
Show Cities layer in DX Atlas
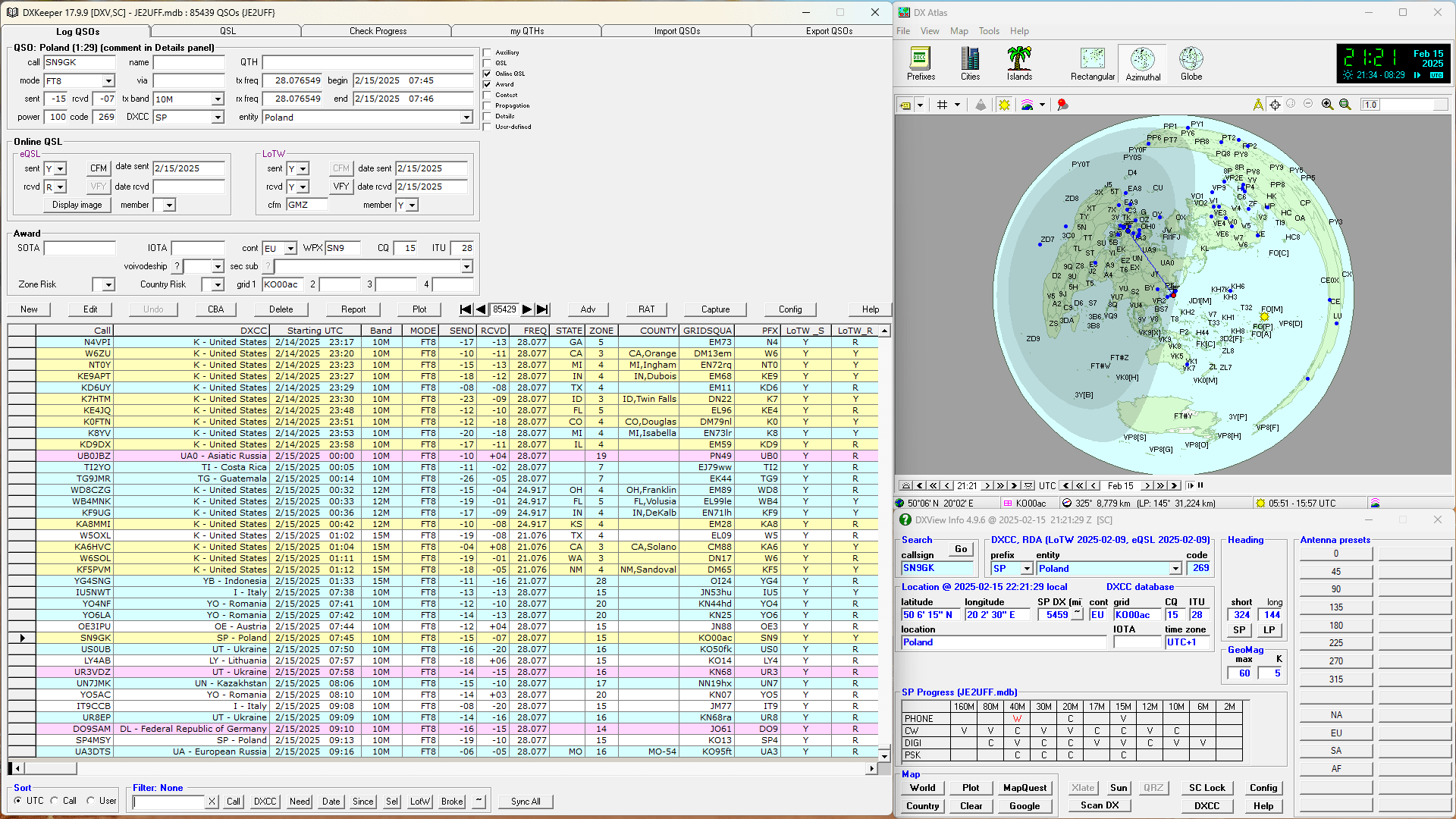point(970,64)
